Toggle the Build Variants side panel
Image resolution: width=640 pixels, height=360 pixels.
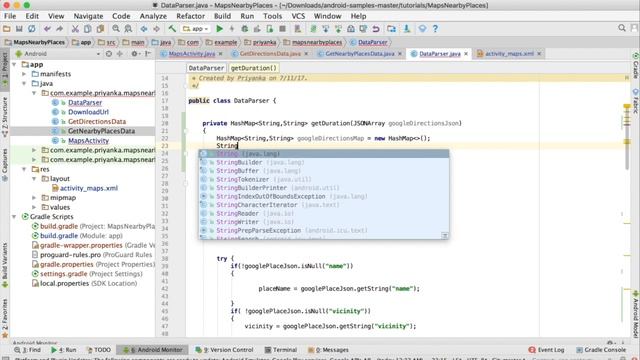click(5, 265)
